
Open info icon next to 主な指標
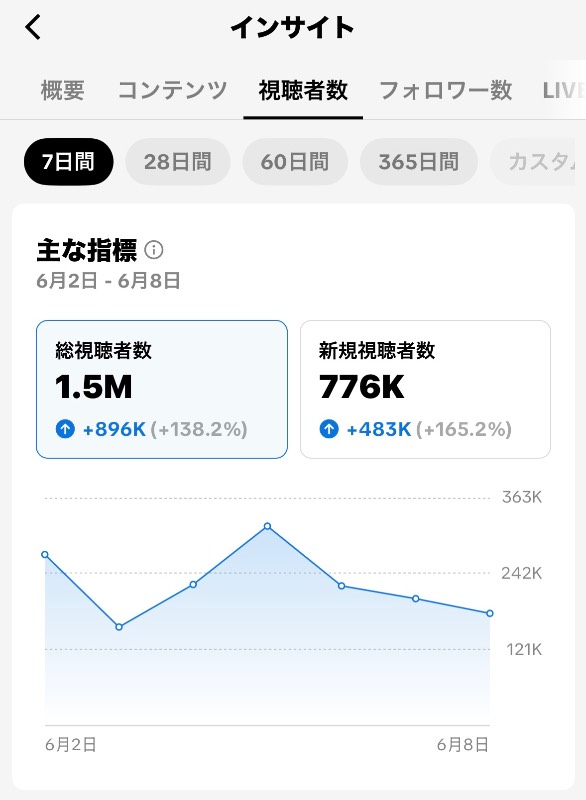[x=154, y=250]
